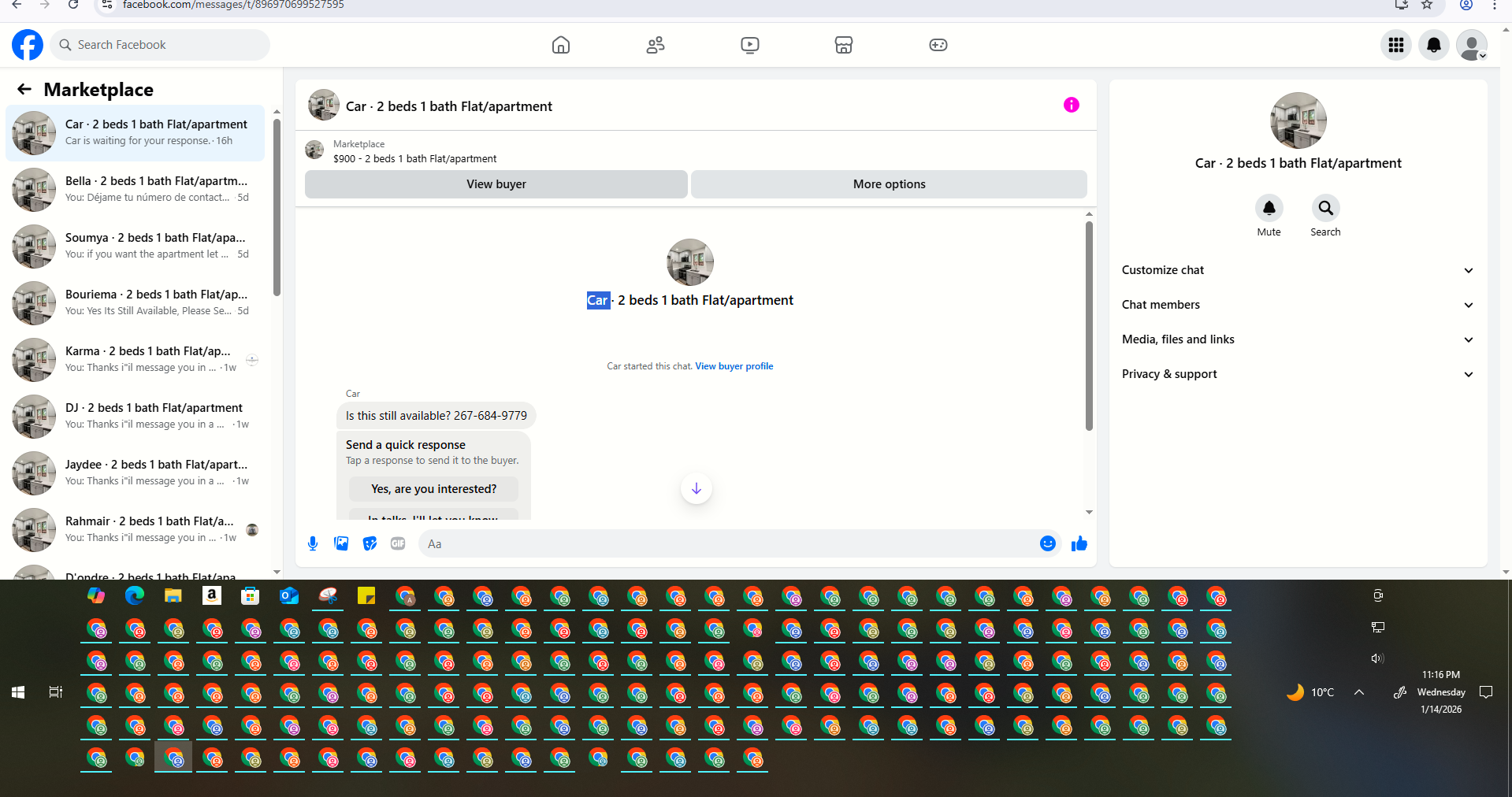
Task: Click the large apartment photo in right panel
Action: tap(1298, 120)
